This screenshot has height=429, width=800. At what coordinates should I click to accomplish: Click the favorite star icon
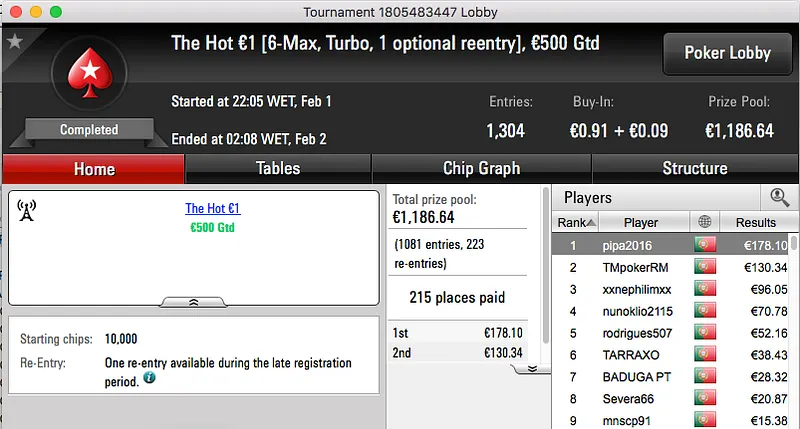(14, 41)
